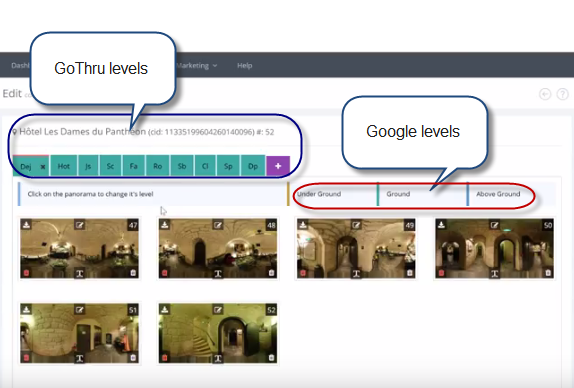This screenshot has width=574, height=388.
Task: Click panorama thumbnail number 50
Action: pyautogui.click(x=494, y=249)
